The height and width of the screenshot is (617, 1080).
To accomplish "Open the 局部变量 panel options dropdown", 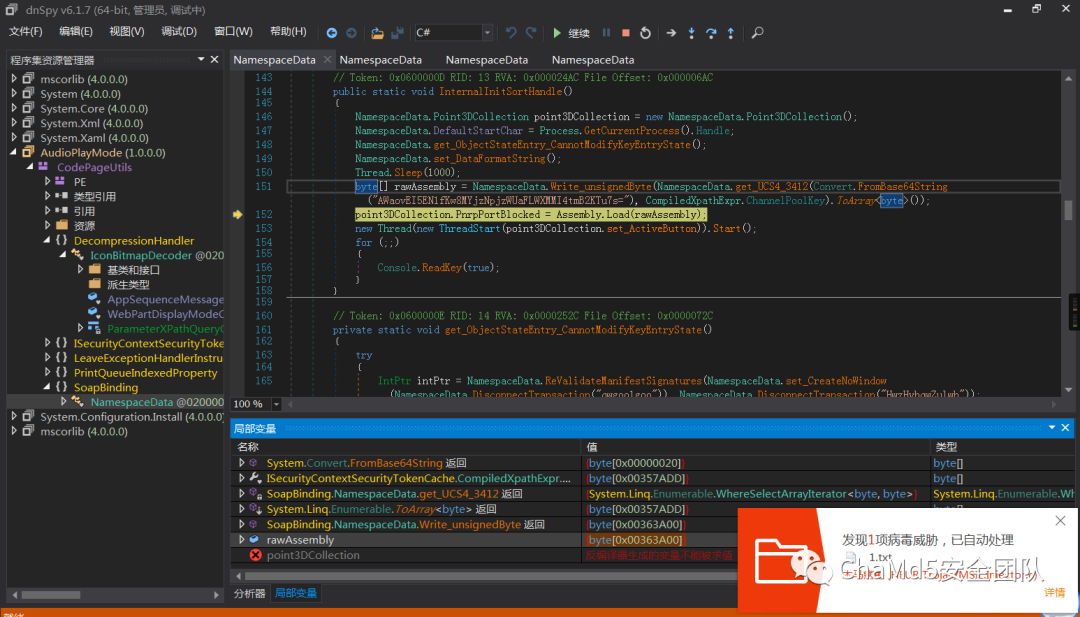I will click(1052, 428).
